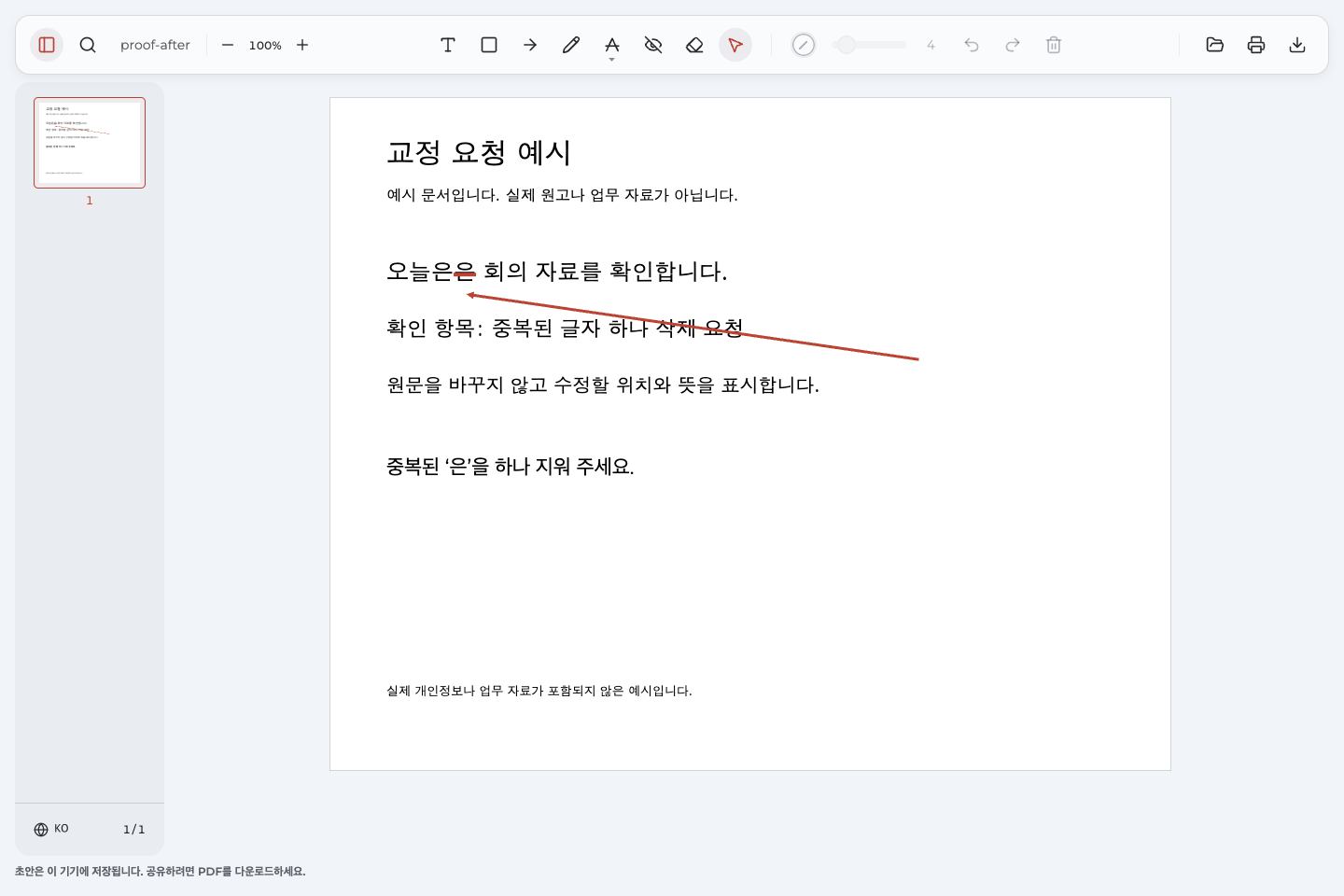Select the red arrow annotation line
This screenshot has height=896, width=1344.
tap(693, 327)
